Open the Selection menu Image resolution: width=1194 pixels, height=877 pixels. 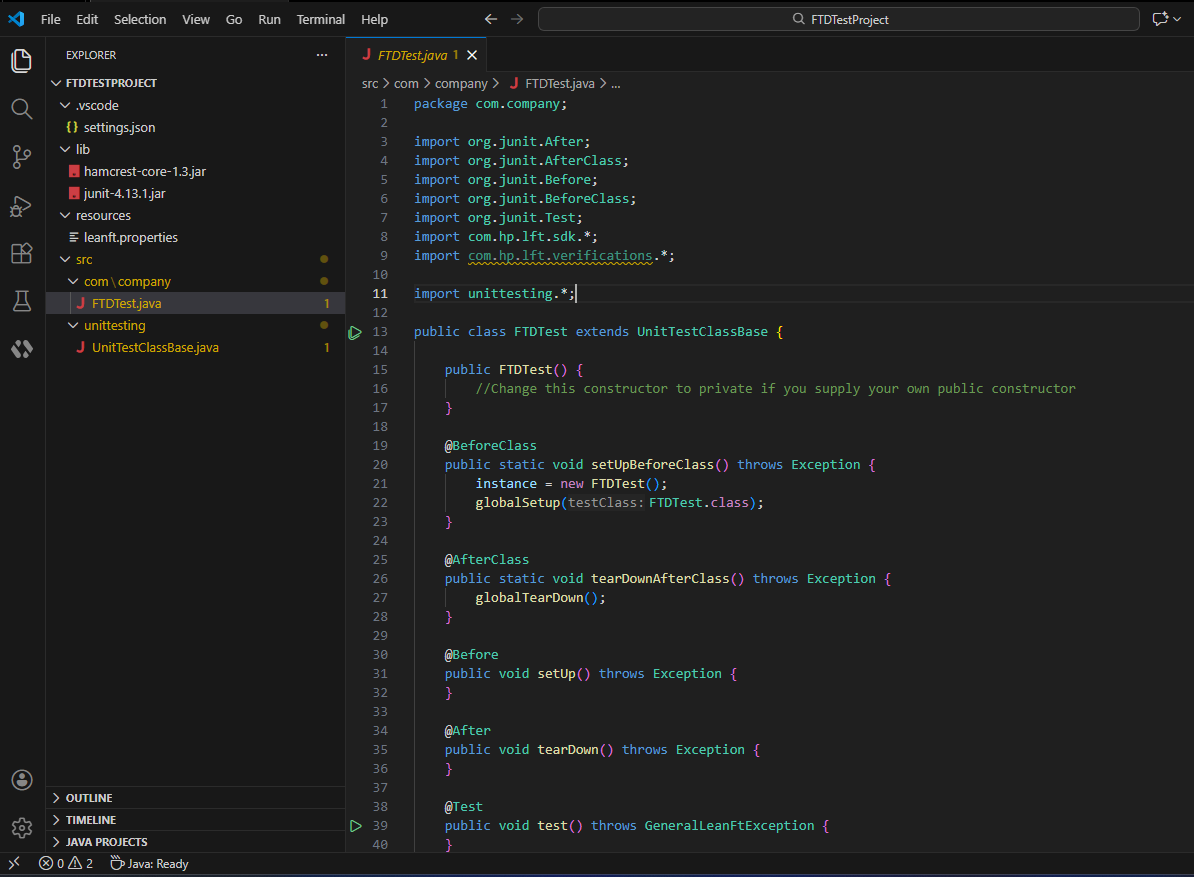[140, 19]
